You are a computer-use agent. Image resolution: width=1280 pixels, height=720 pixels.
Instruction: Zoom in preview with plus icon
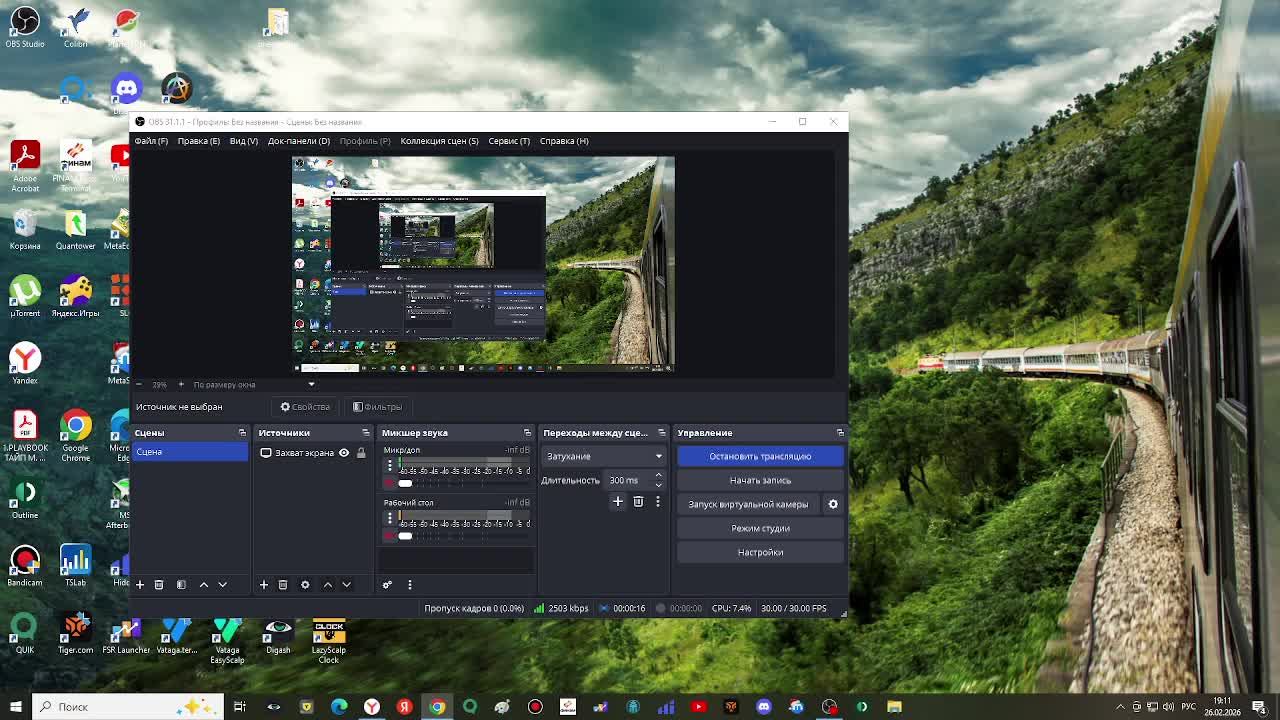point(181,384)
